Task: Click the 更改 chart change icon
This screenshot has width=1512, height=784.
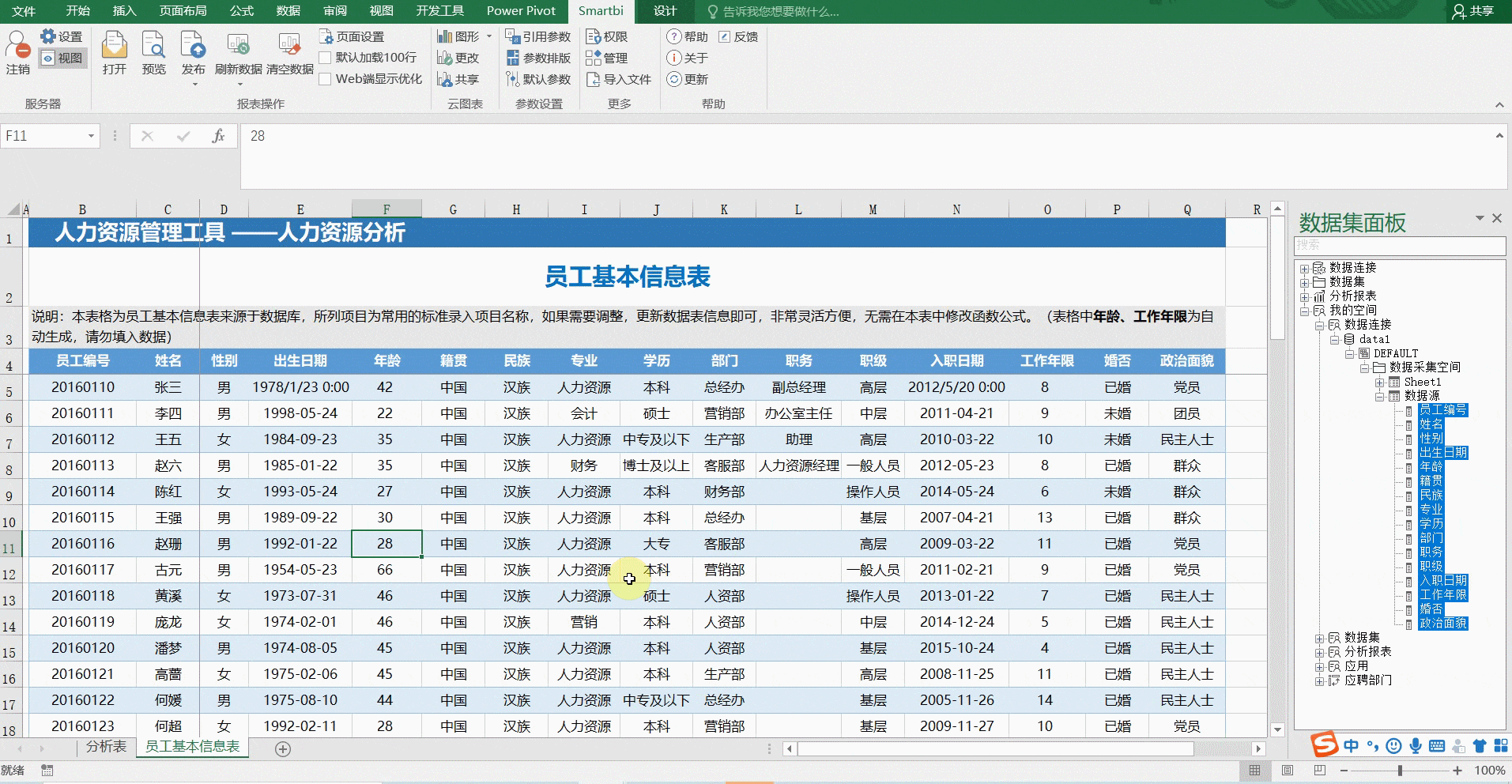Action: (x=458, y=58)
